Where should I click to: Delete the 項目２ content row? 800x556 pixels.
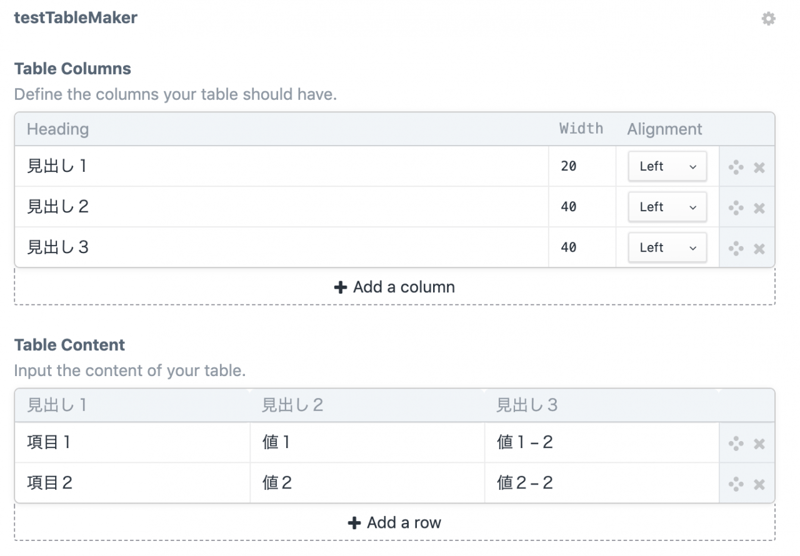[x=759, y=484]
